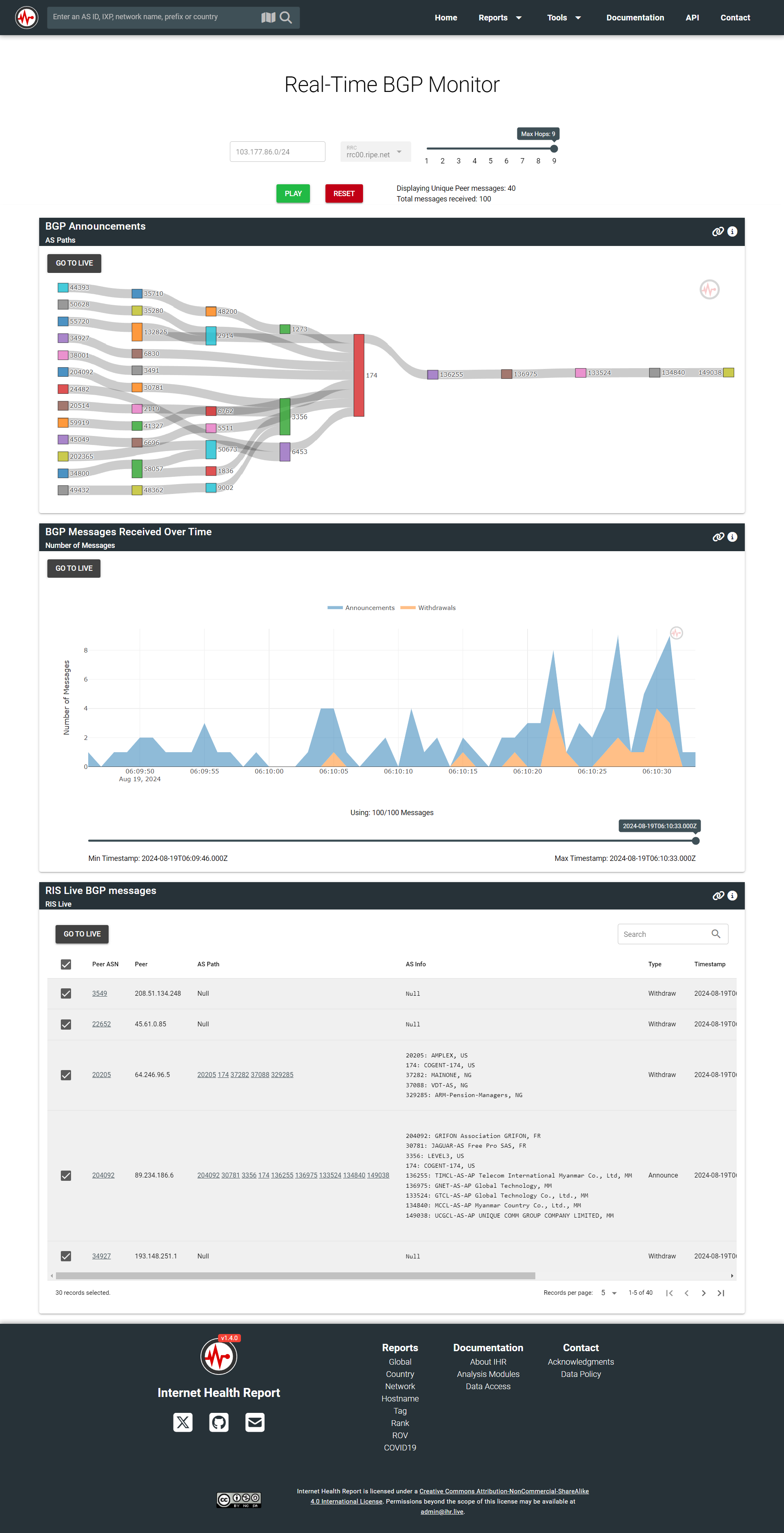The width and height of the screenshot is (784, 1533).
Task: Click the map icon in search bar
Action: (x=268, y=17)
